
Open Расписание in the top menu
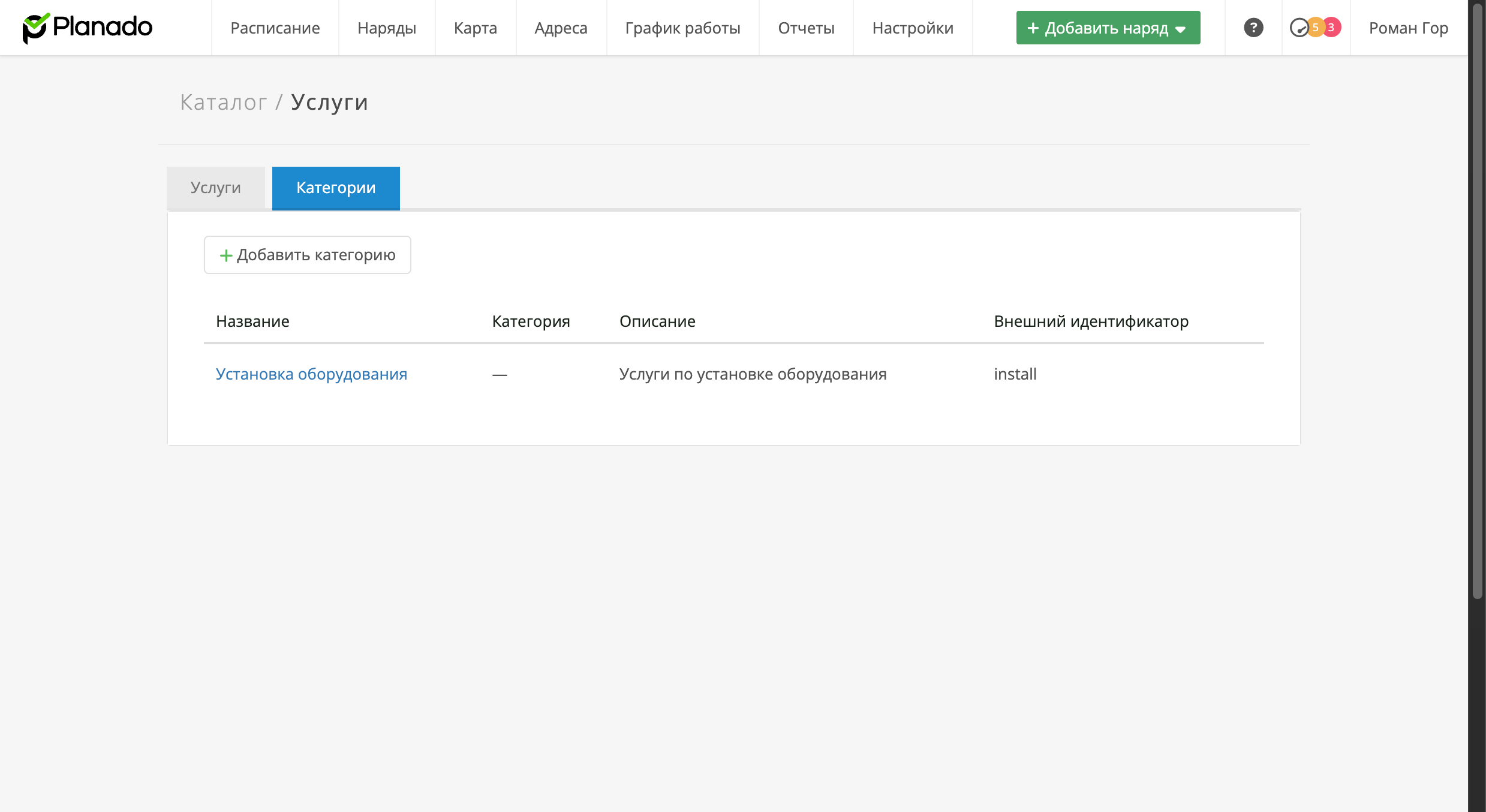point(275,28)
